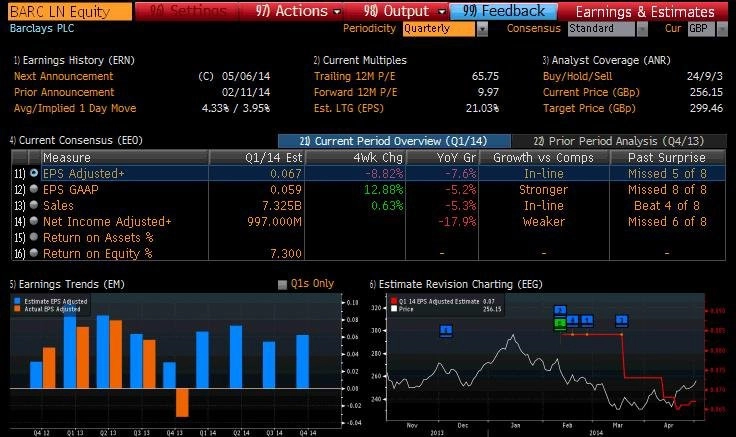This screenshot has width=736, height=437.
Task: Click the EPS GAAP 4Wk change 12.88%
Action: tap(383, 190)
